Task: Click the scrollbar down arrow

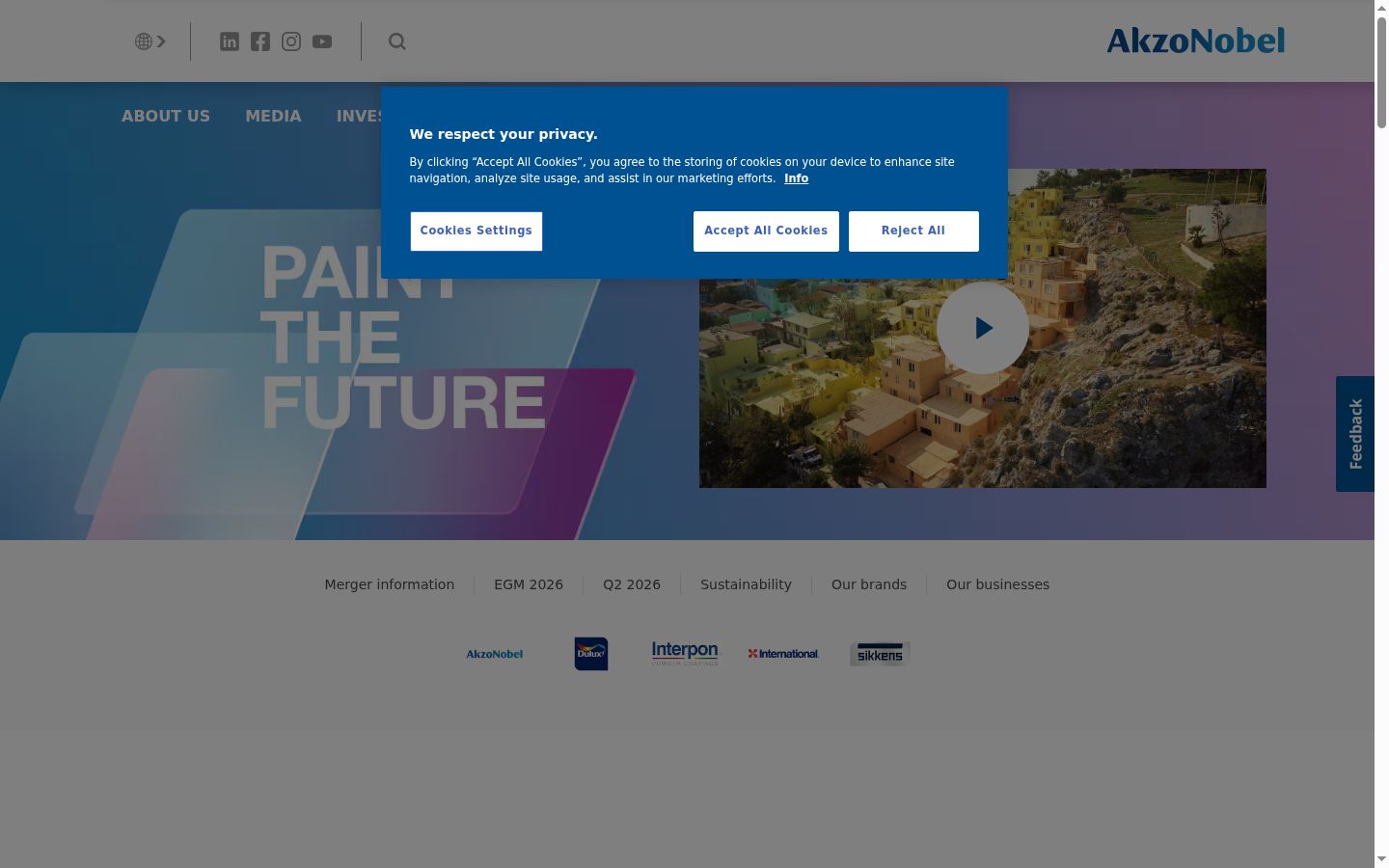Action: tap(1381, 859)
